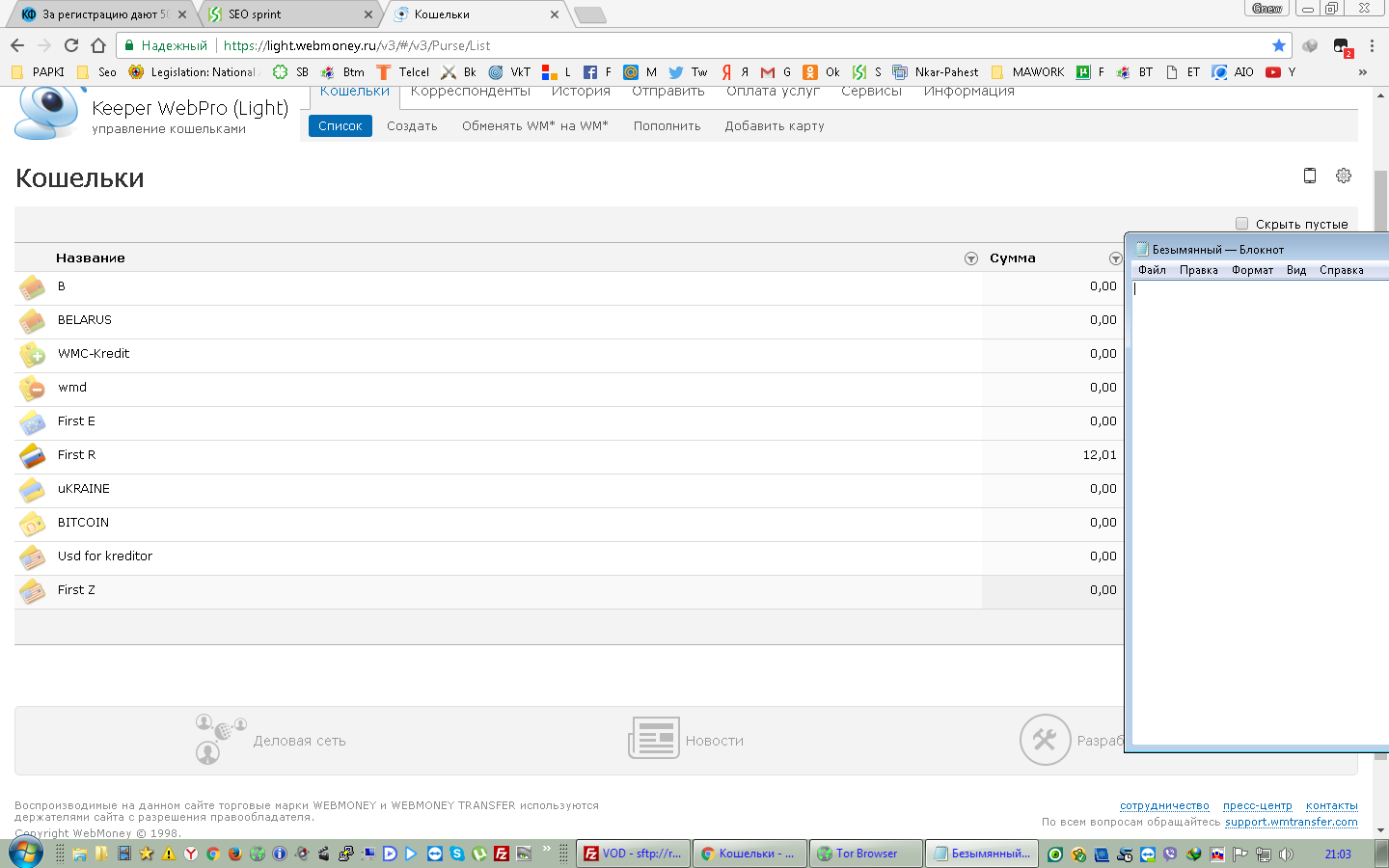Open the пресс-центр footer link
1389x868 pixels.
coord(1258,805)
